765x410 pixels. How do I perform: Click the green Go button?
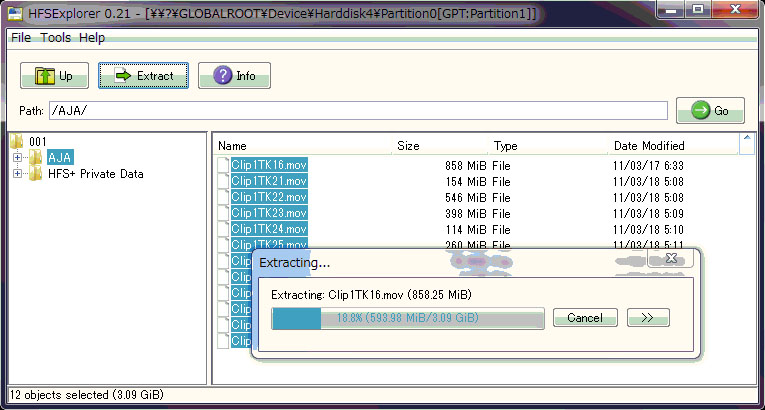[710, 111]
